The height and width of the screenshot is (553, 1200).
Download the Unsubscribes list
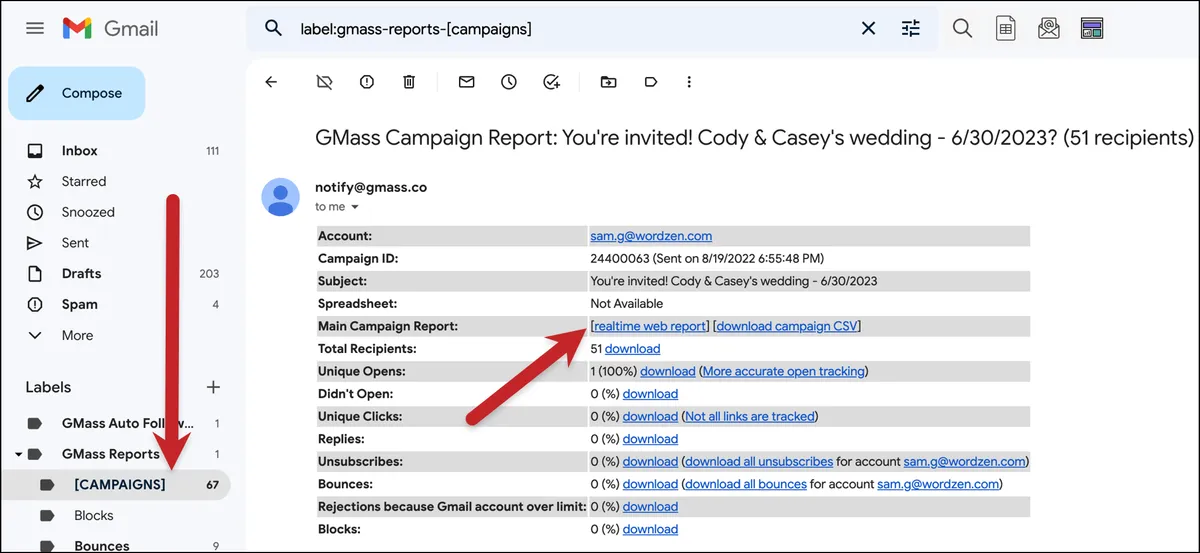[650, 462]
